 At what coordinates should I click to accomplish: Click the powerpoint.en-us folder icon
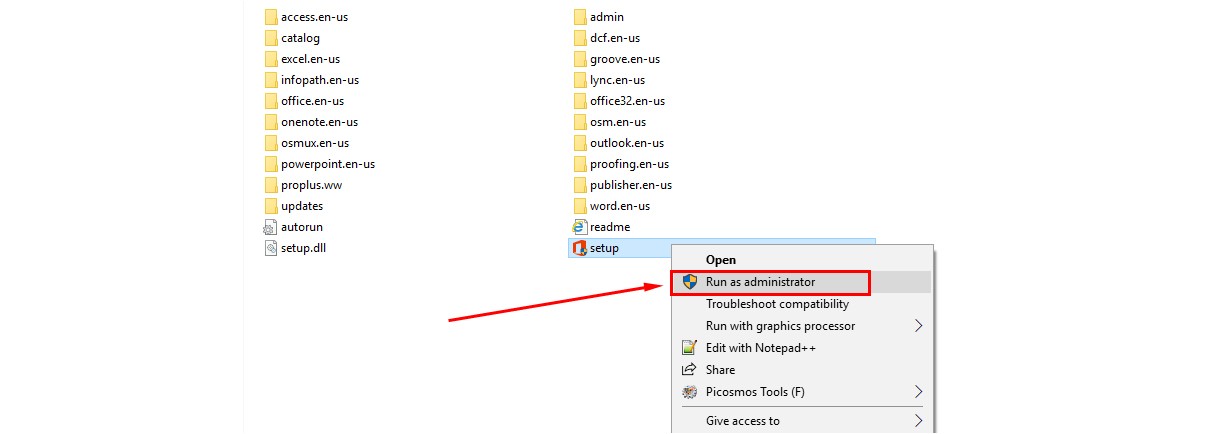point(270,164)
